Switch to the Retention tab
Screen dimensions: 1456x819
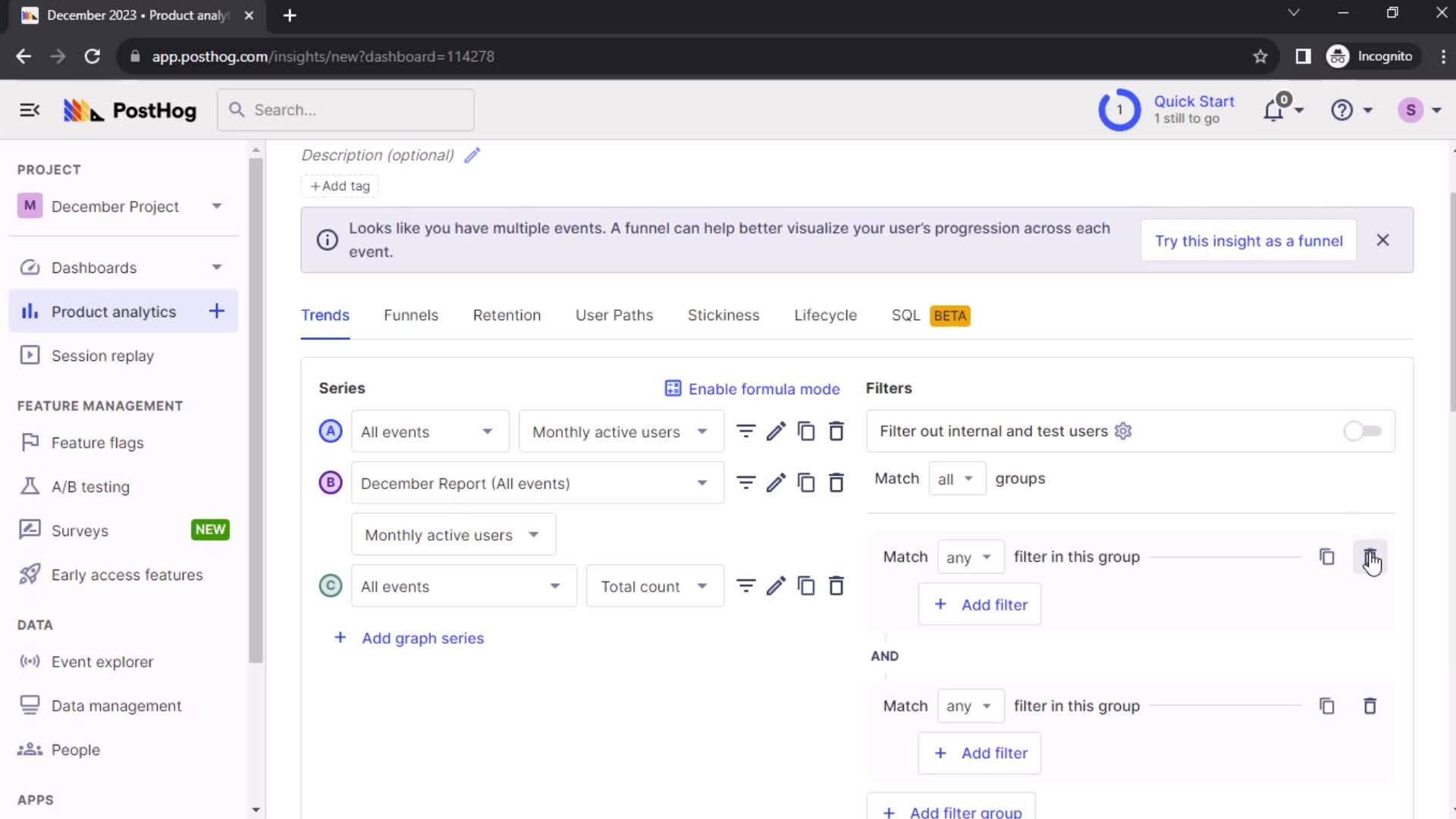(x=507, y=315)
